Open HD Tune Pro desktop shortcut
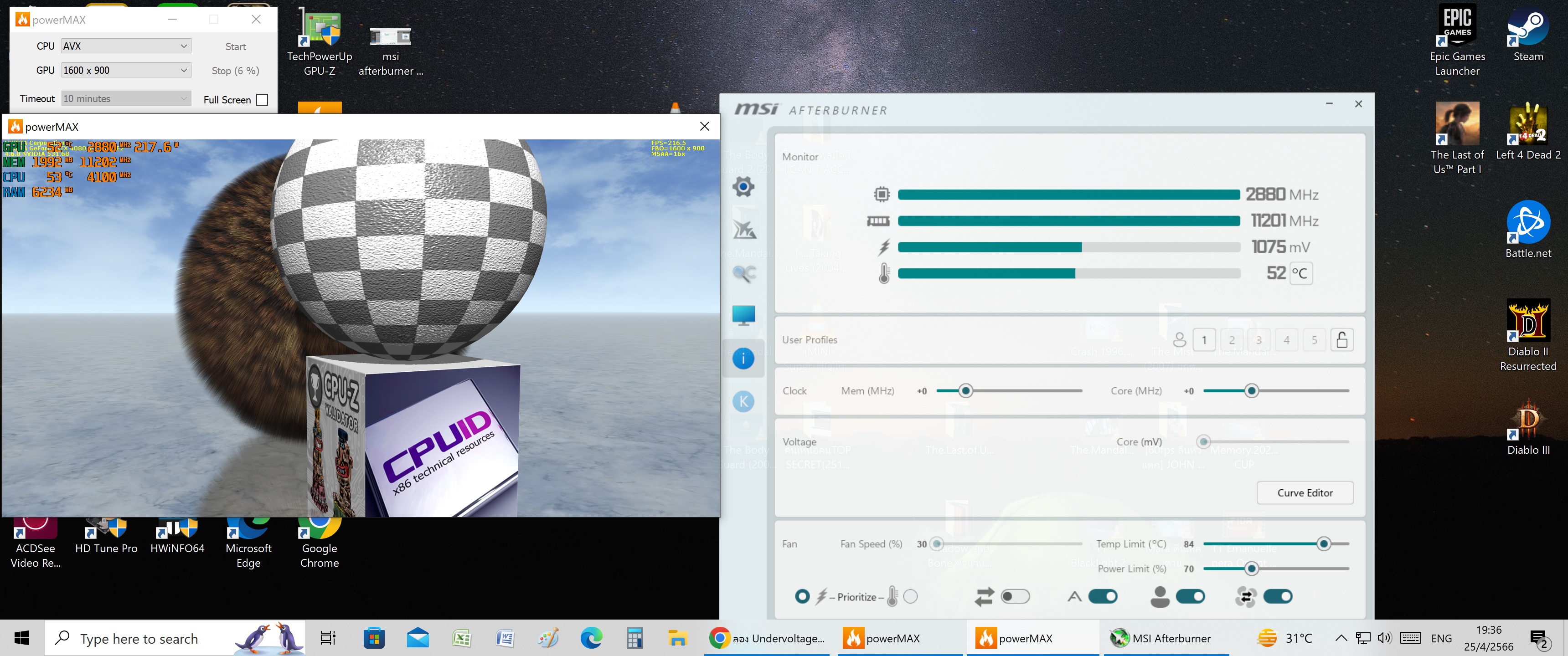 107,537
